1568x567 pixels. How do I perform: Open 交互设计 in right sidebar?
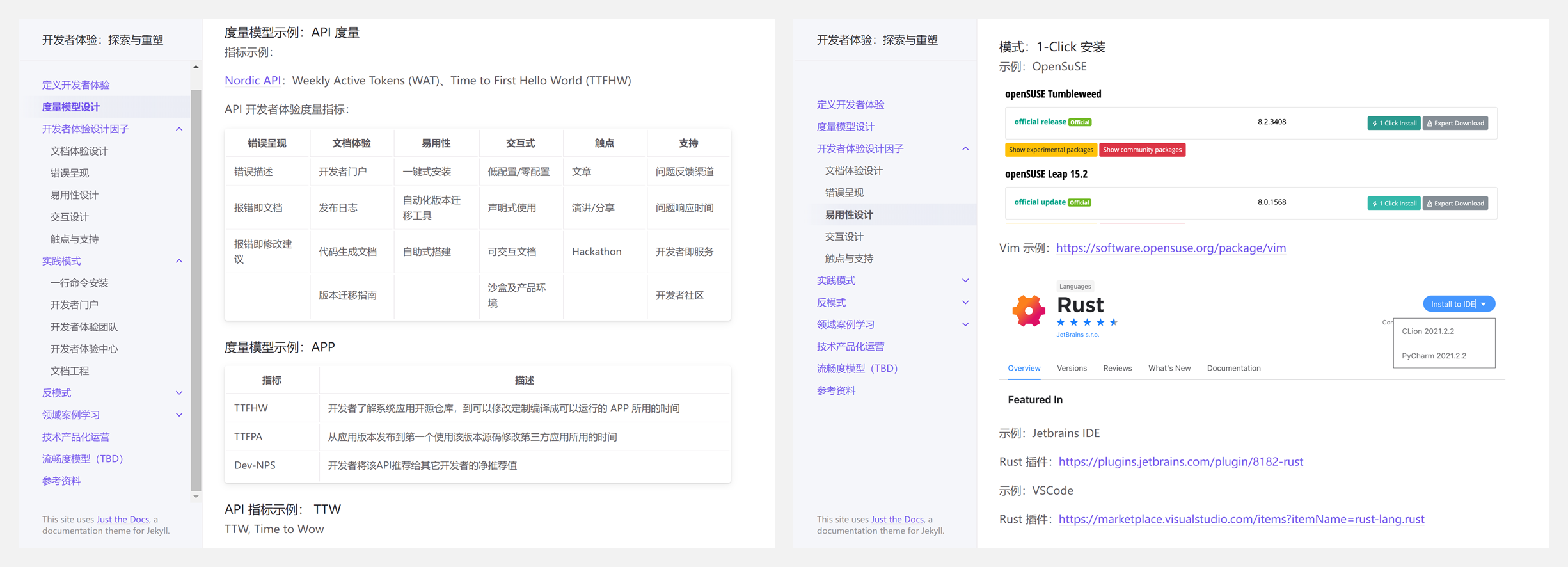(844, 237)
